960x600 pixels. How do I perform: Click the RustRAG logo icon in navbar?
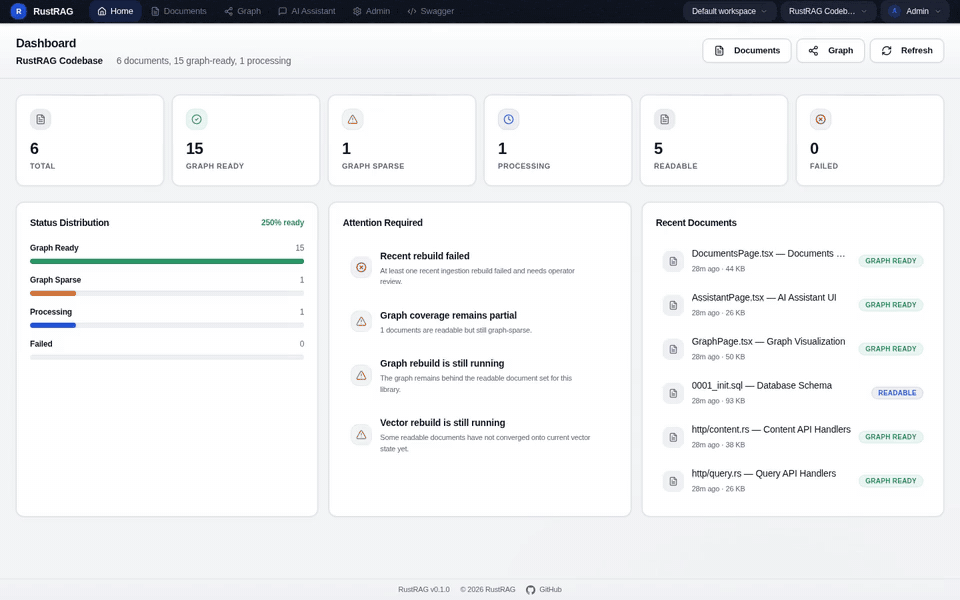click(x=17, y=11)
